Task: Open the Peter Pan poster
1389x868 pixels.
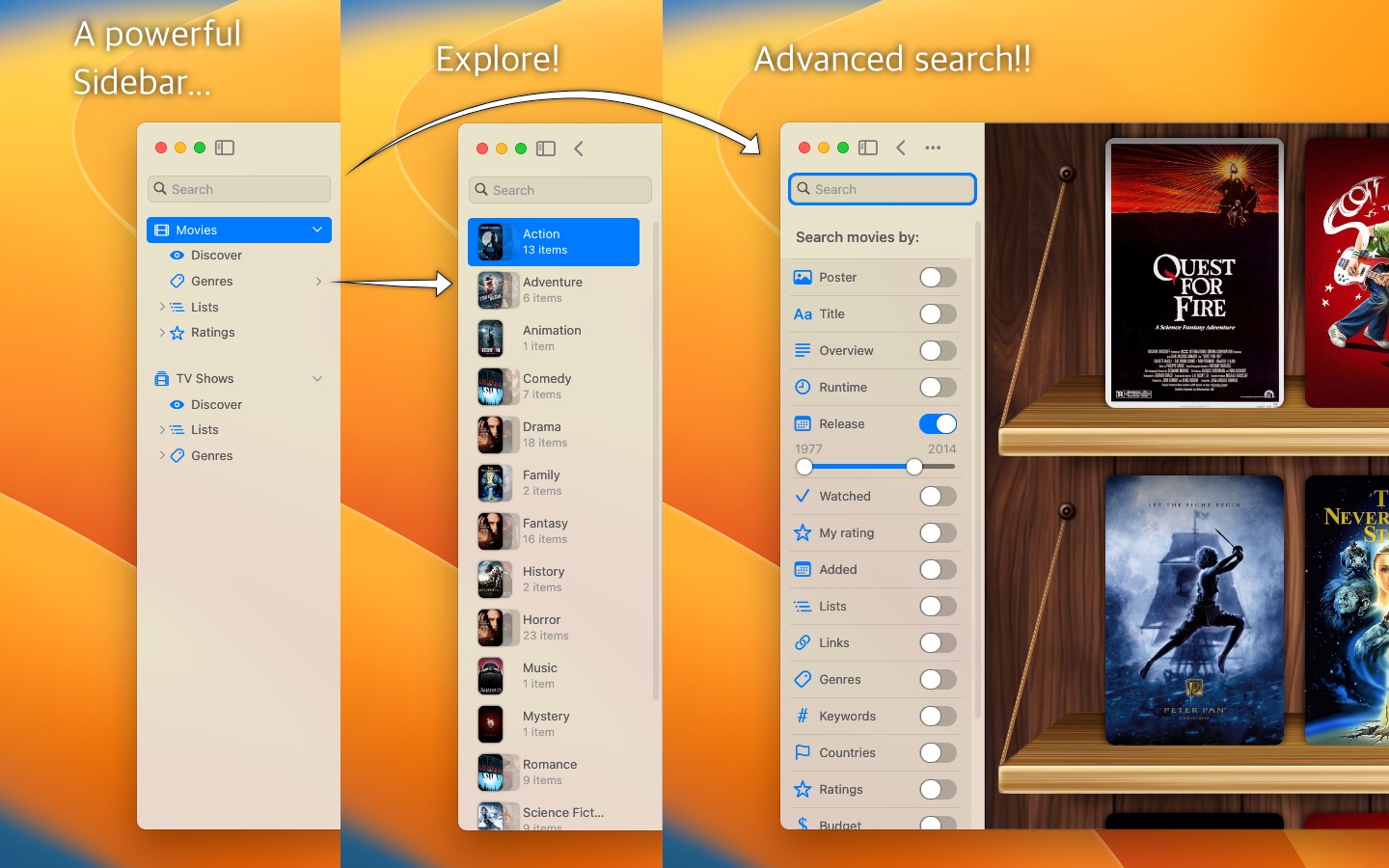Action: pyautogui.click(x=1194, y=610)
